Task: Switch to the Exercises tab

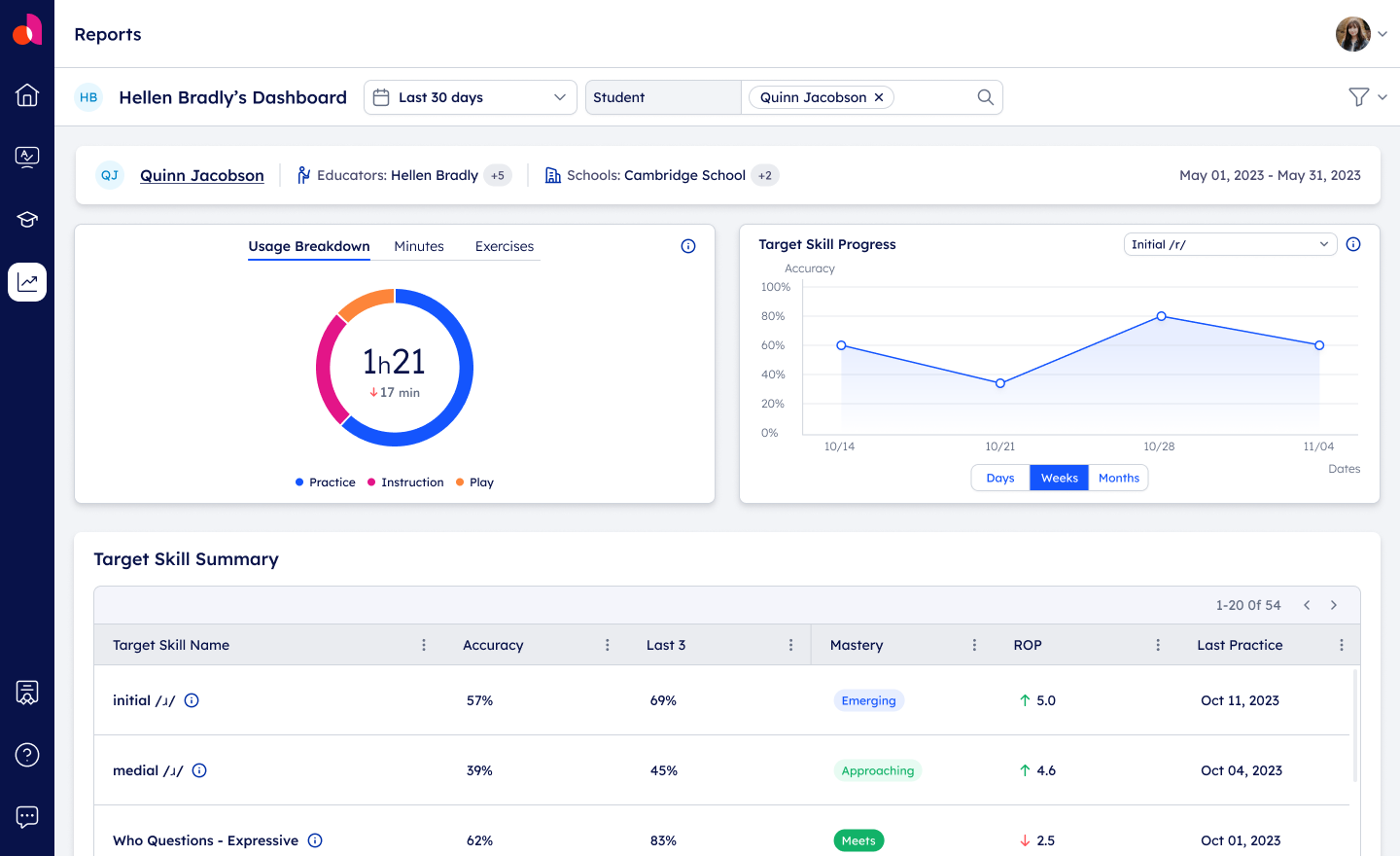Action: 505,246
